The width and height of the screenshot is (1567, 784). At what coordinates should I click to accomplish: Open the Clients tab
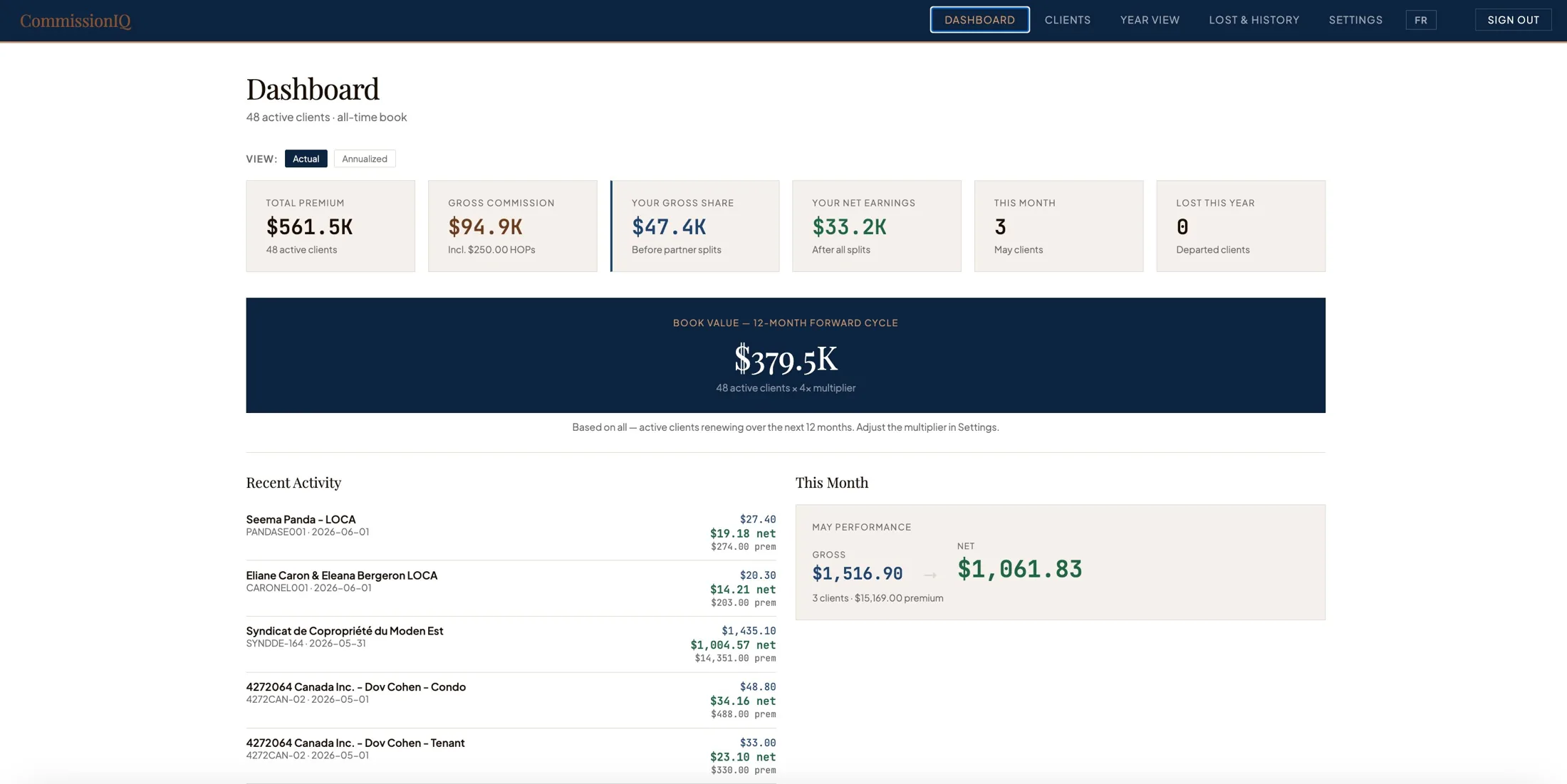click(1067, 20)
